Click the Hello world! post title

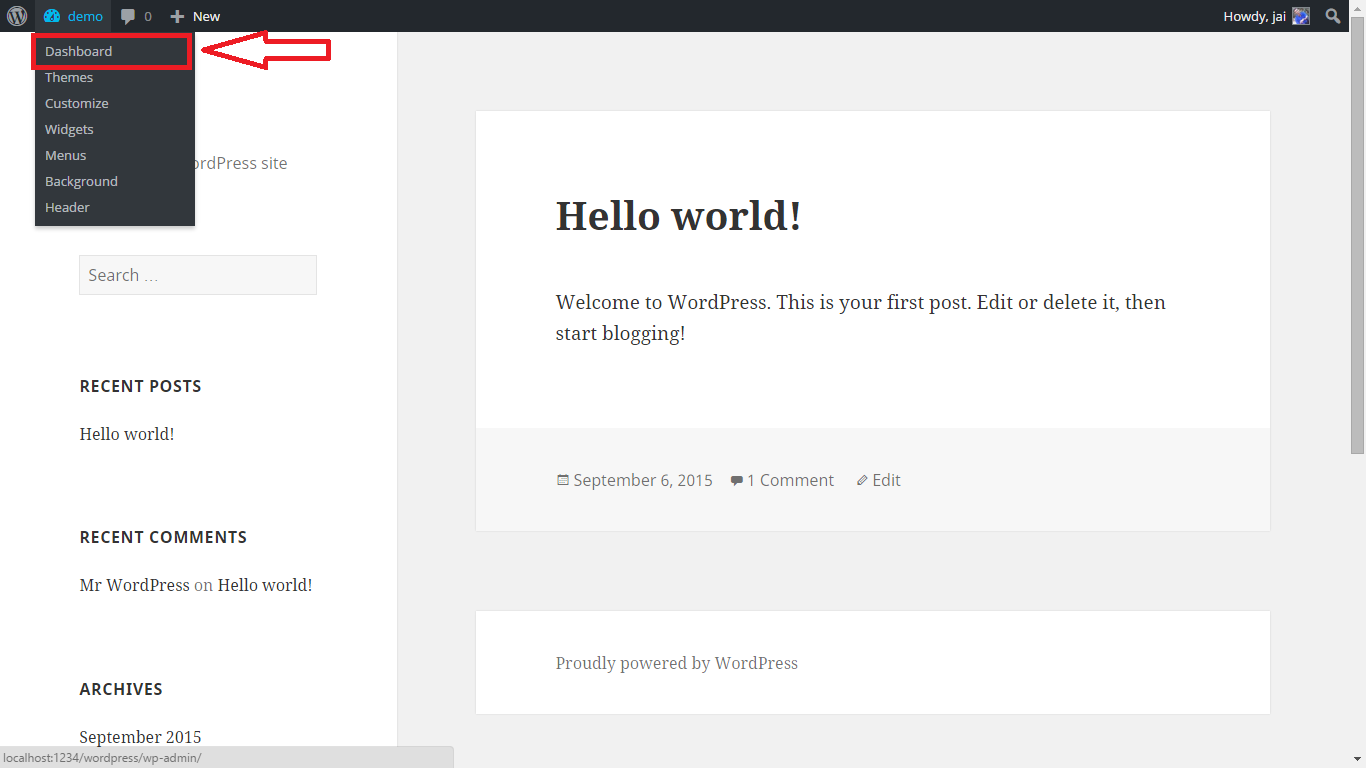(x=678, y=216)
